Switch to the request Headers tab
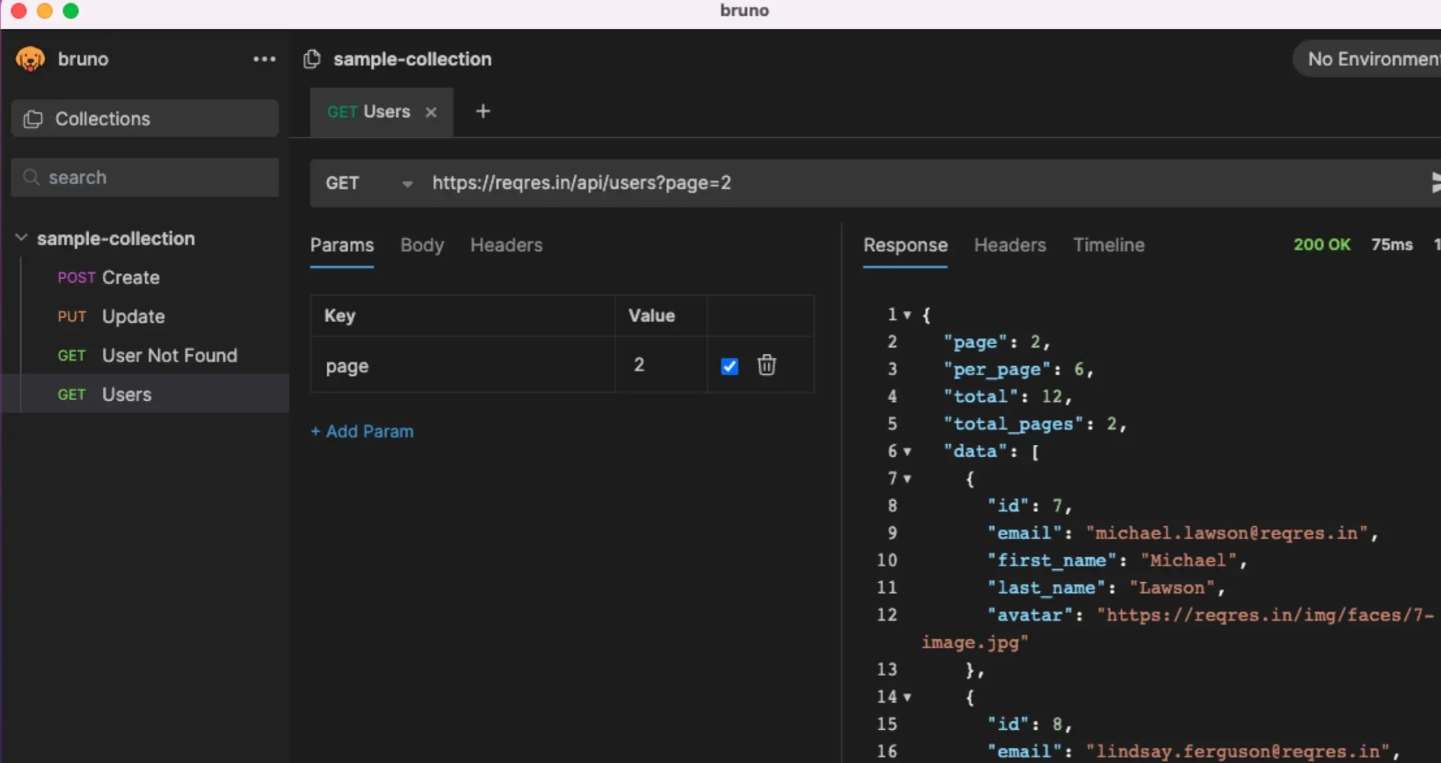The width and height of the screenshot is (1441, 763). pyautogui.click(x=506, y=245)
